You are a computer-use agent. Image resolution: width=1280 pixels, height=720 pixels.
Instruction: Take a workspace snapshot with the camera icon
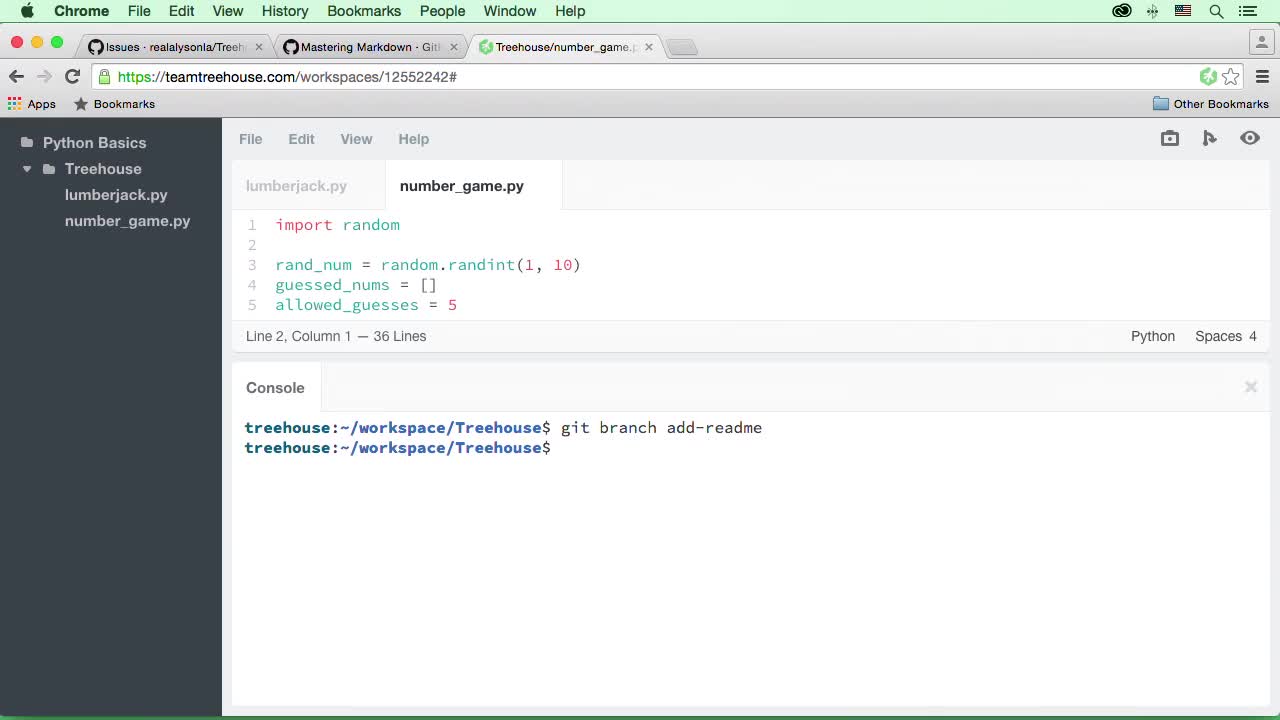(x=1169, y=139)
